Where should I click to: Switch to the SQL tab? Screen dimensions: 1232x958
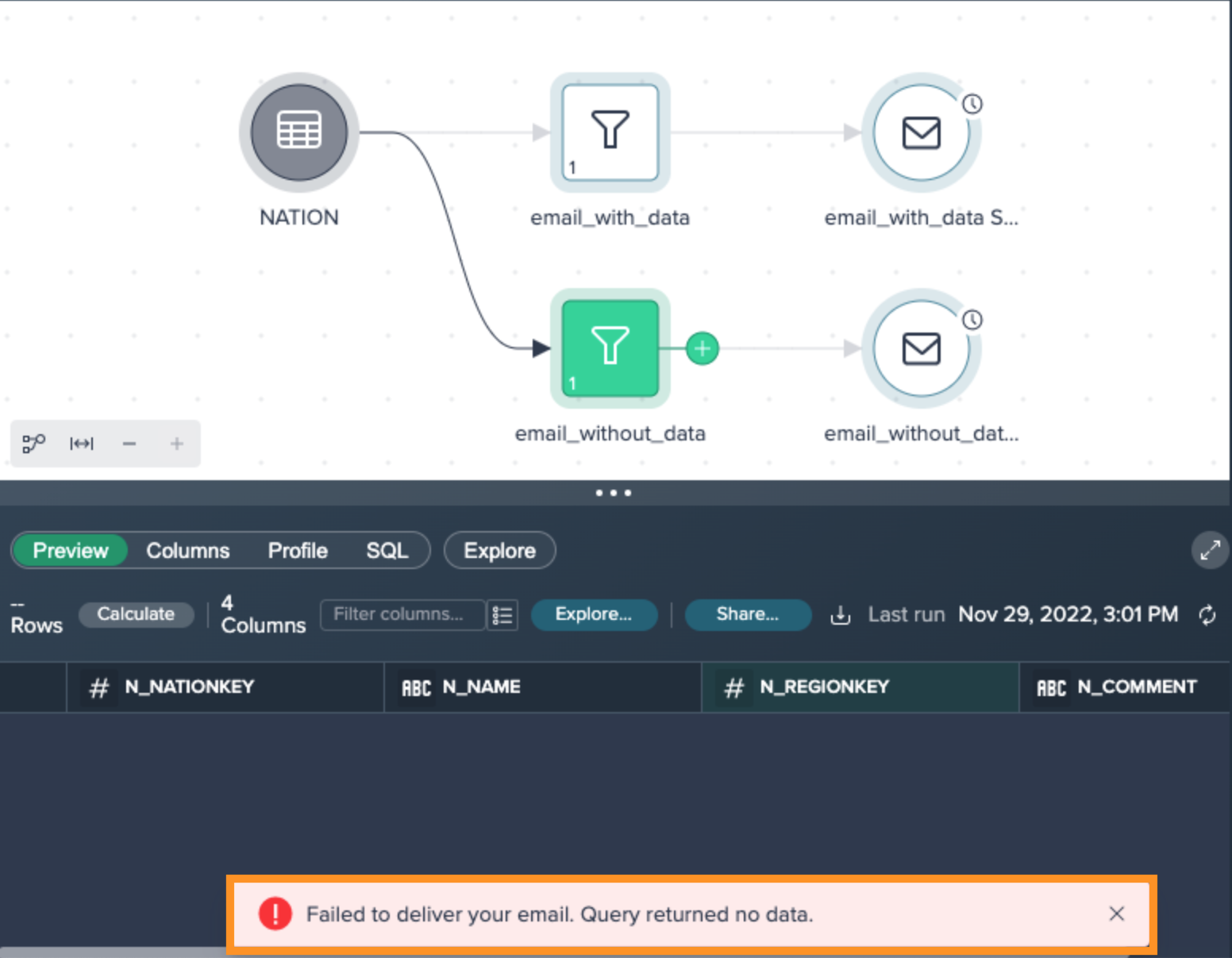[388, 550]
